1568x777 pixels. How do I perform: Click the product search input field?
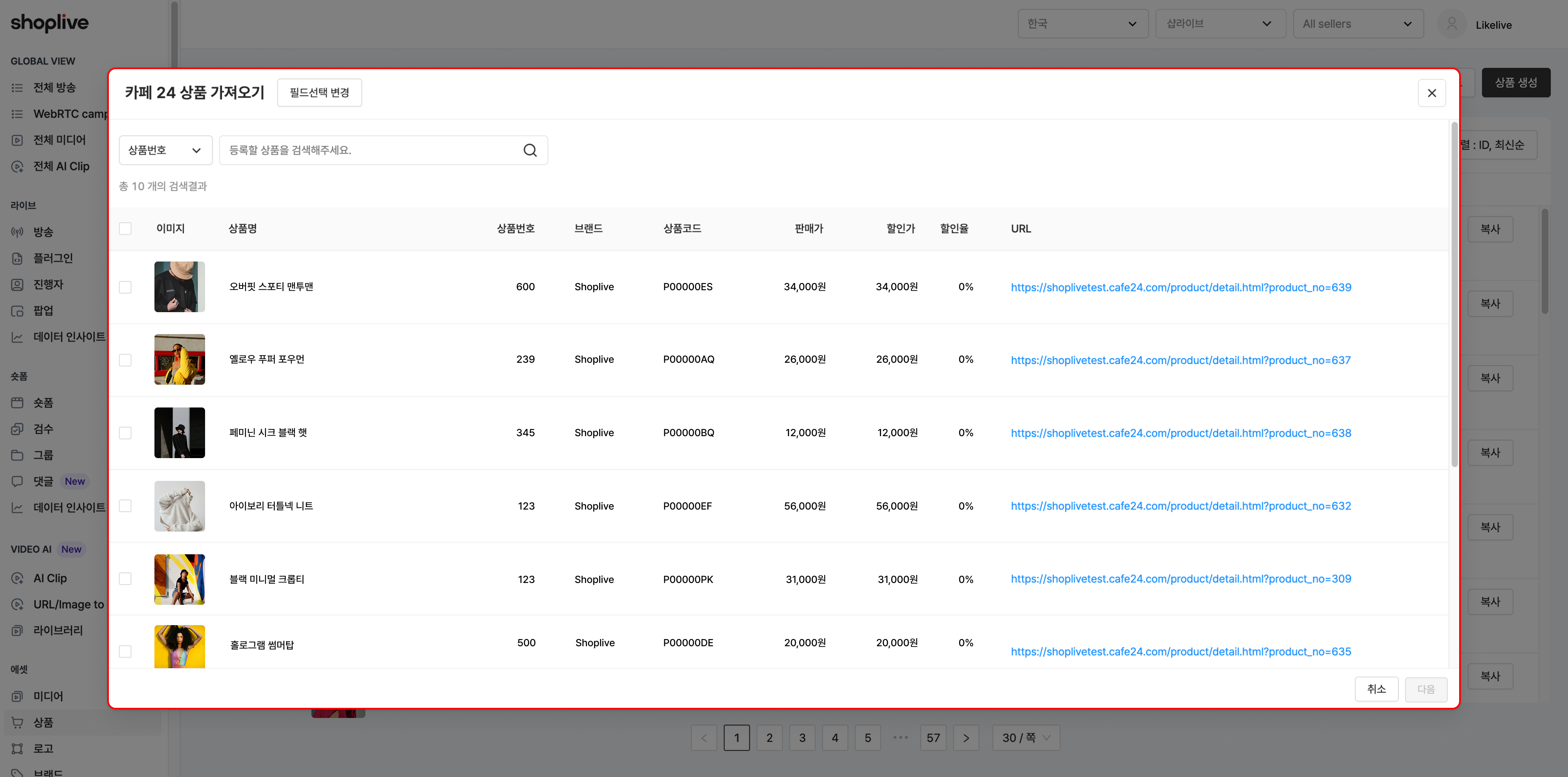(384, 150)
